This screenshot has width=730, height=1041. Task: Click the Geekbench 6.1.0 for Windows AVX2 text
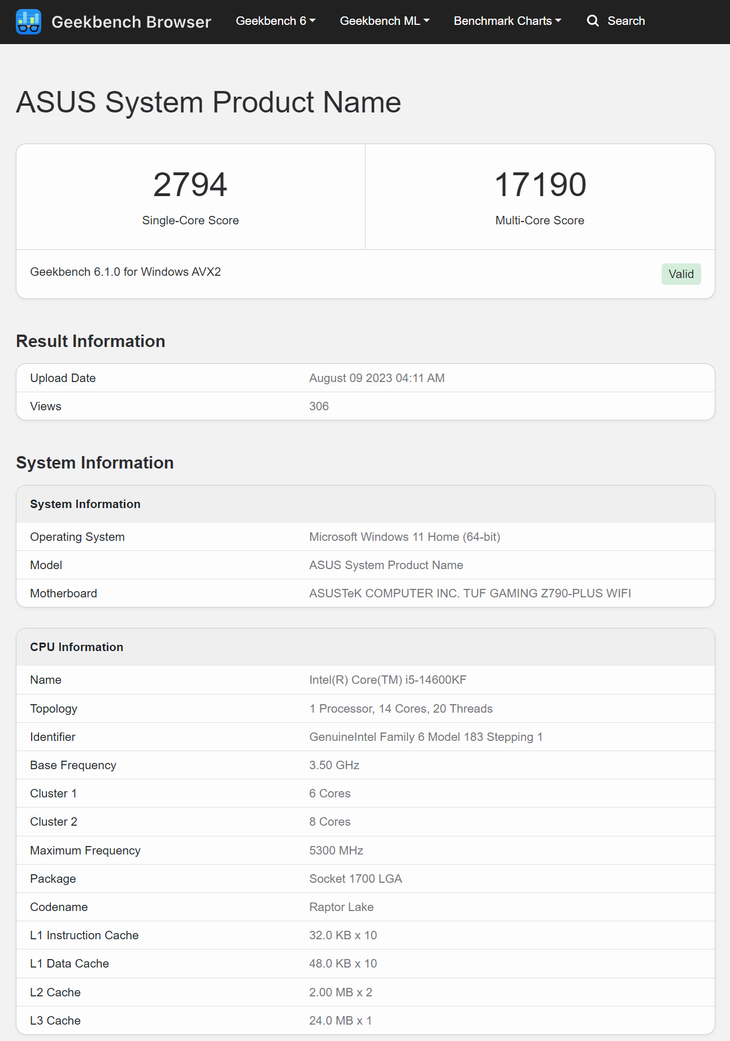pos(125,272)
